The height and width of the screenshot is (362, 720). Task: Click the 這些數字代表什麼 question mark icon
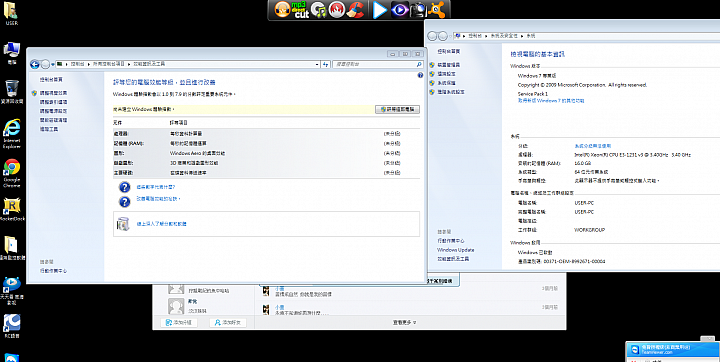(x=124, y=187)
